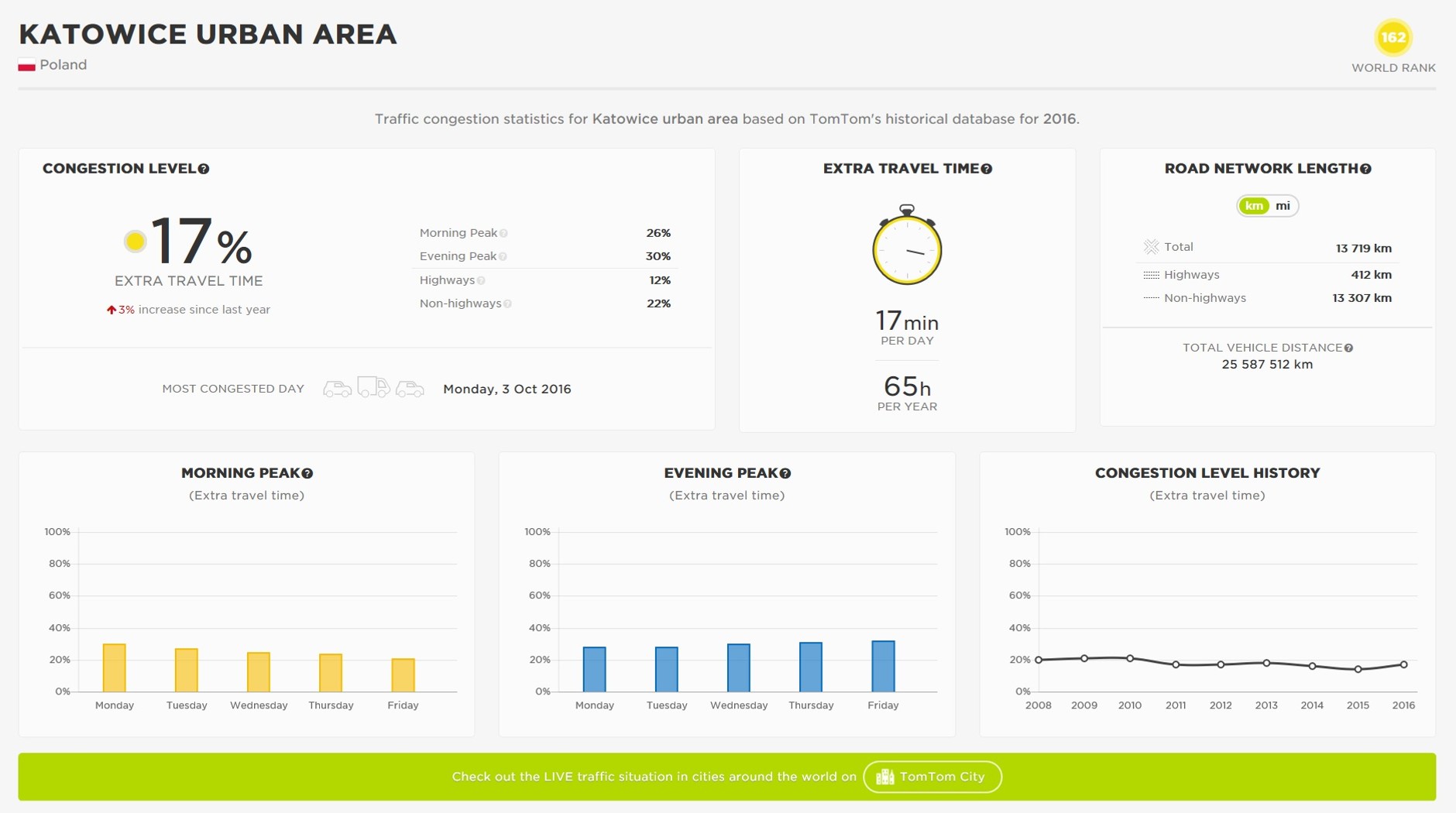Click the 162 World Rank badge

click(x=1392, y=37)
